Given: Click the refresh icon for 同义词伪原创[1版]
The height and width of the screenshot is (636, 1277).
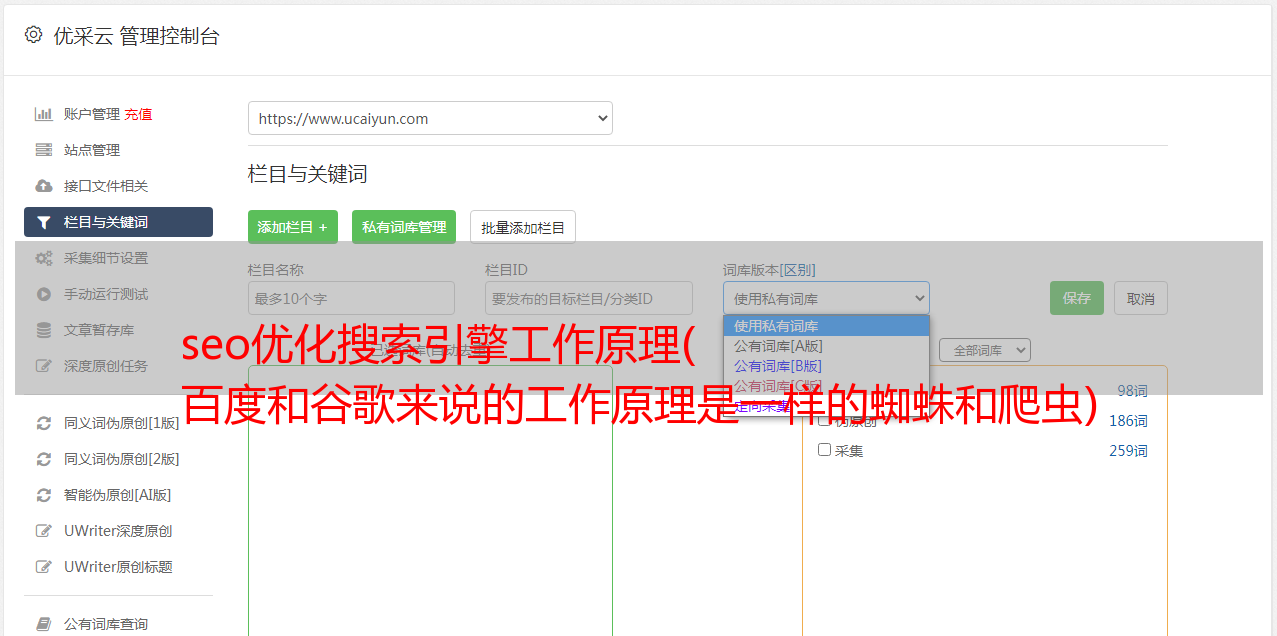Looking at the screenshot, I should click(44, 423).
